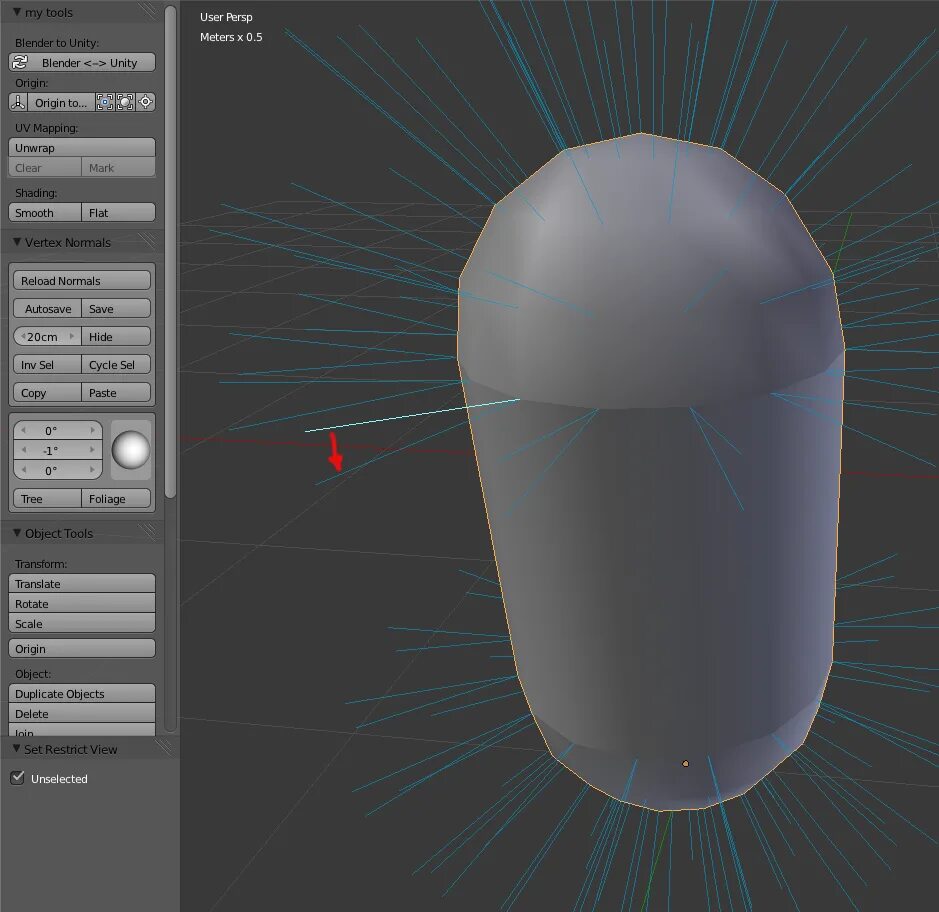Toggle the Autosave button
Viewport: 939px width, 912px height.
pos(47,308)
